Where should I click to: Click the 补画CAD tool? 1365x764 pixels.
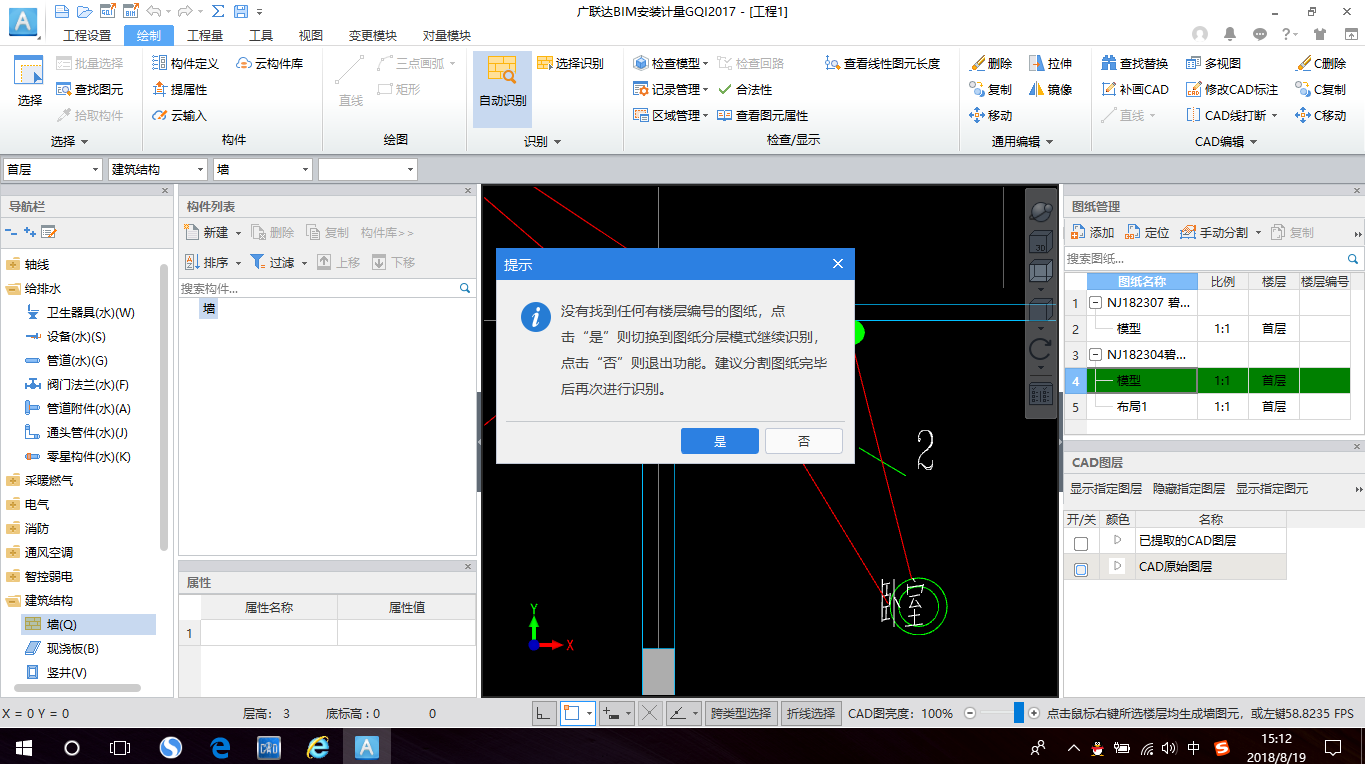click(x=1134, y=89)
